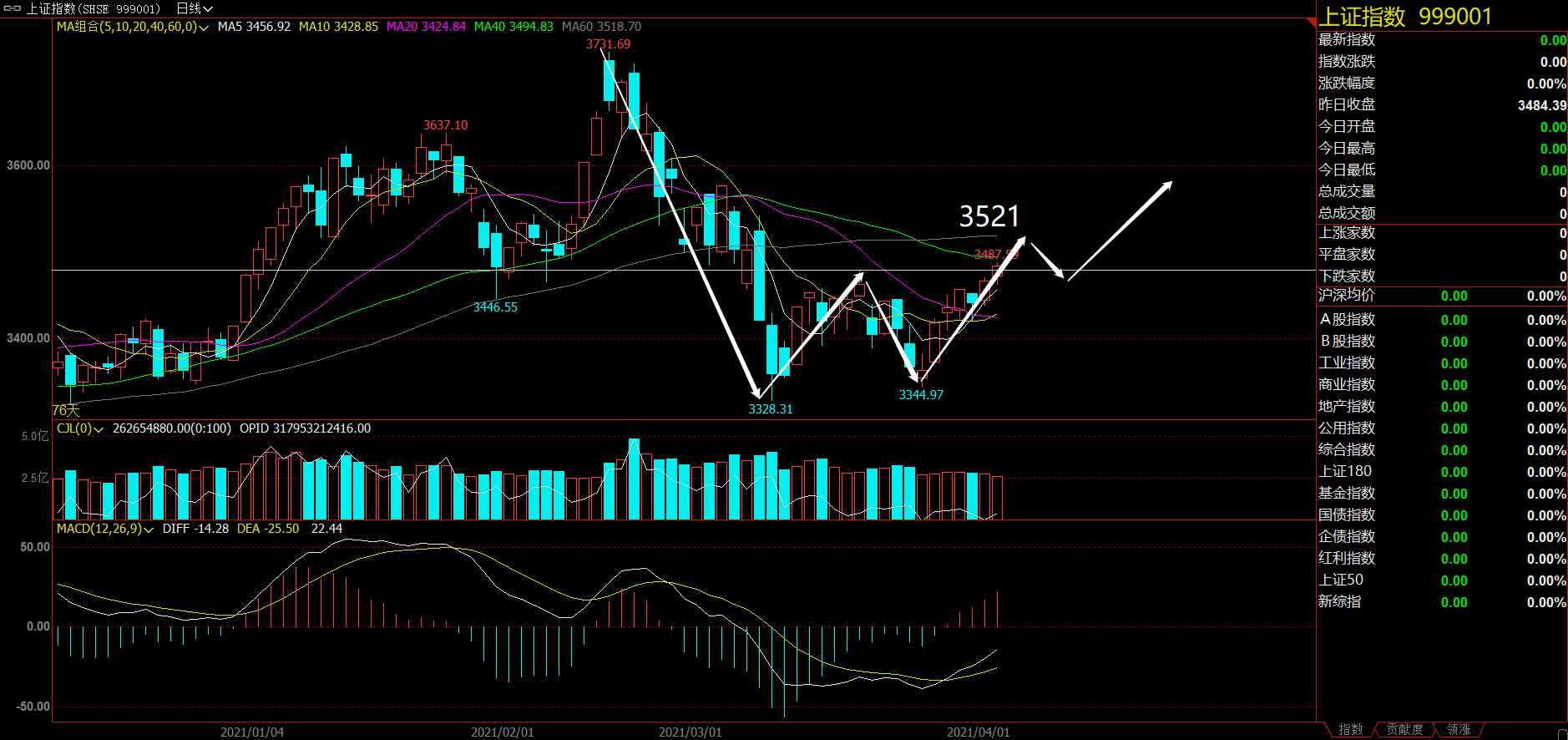The image size is (1568, 740).
Task: Click the 总成交量 row label
Action: 1346,192
